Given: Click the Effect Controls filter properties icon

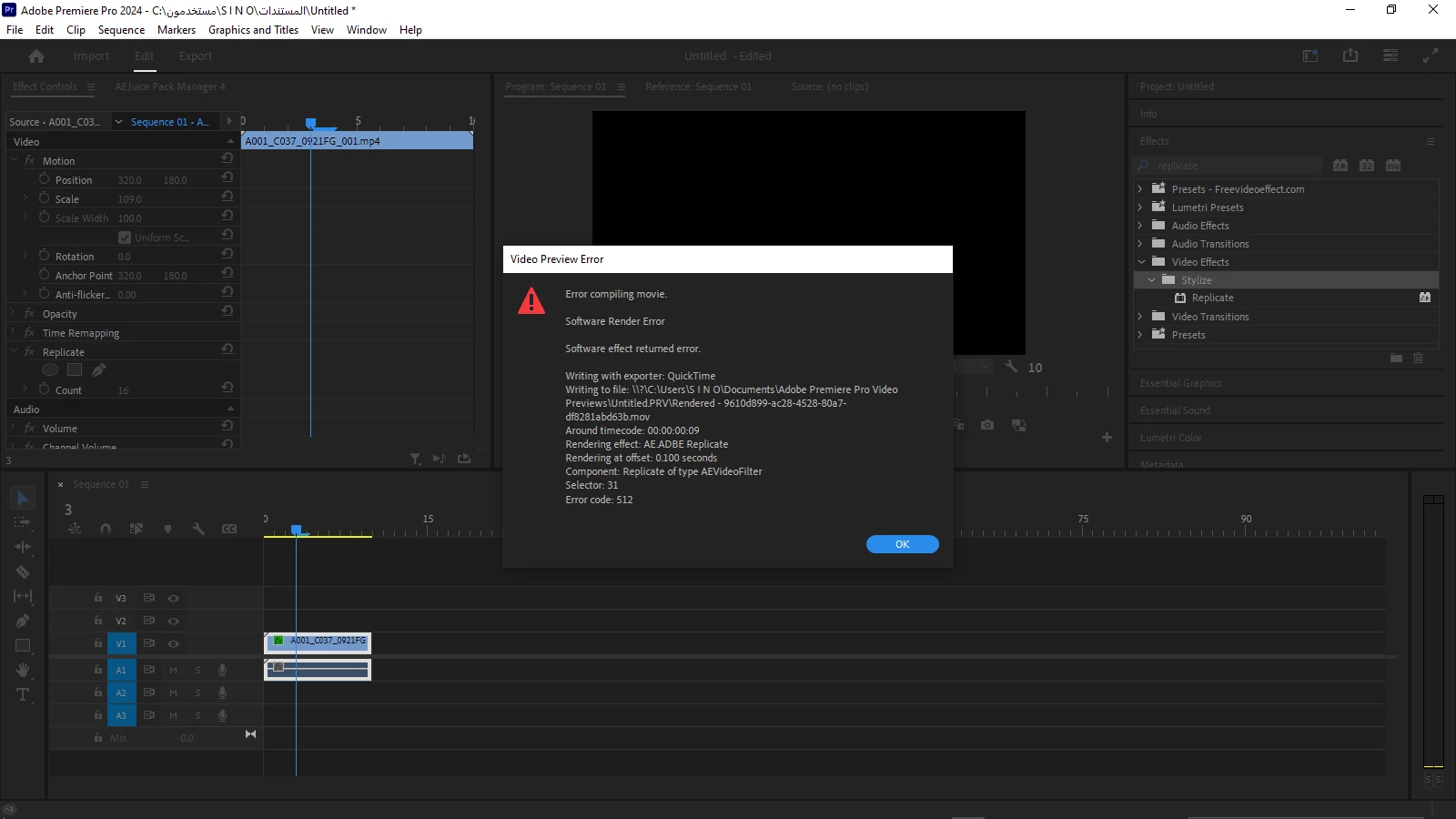Looking at the screenshot, I should coord(415,459).
